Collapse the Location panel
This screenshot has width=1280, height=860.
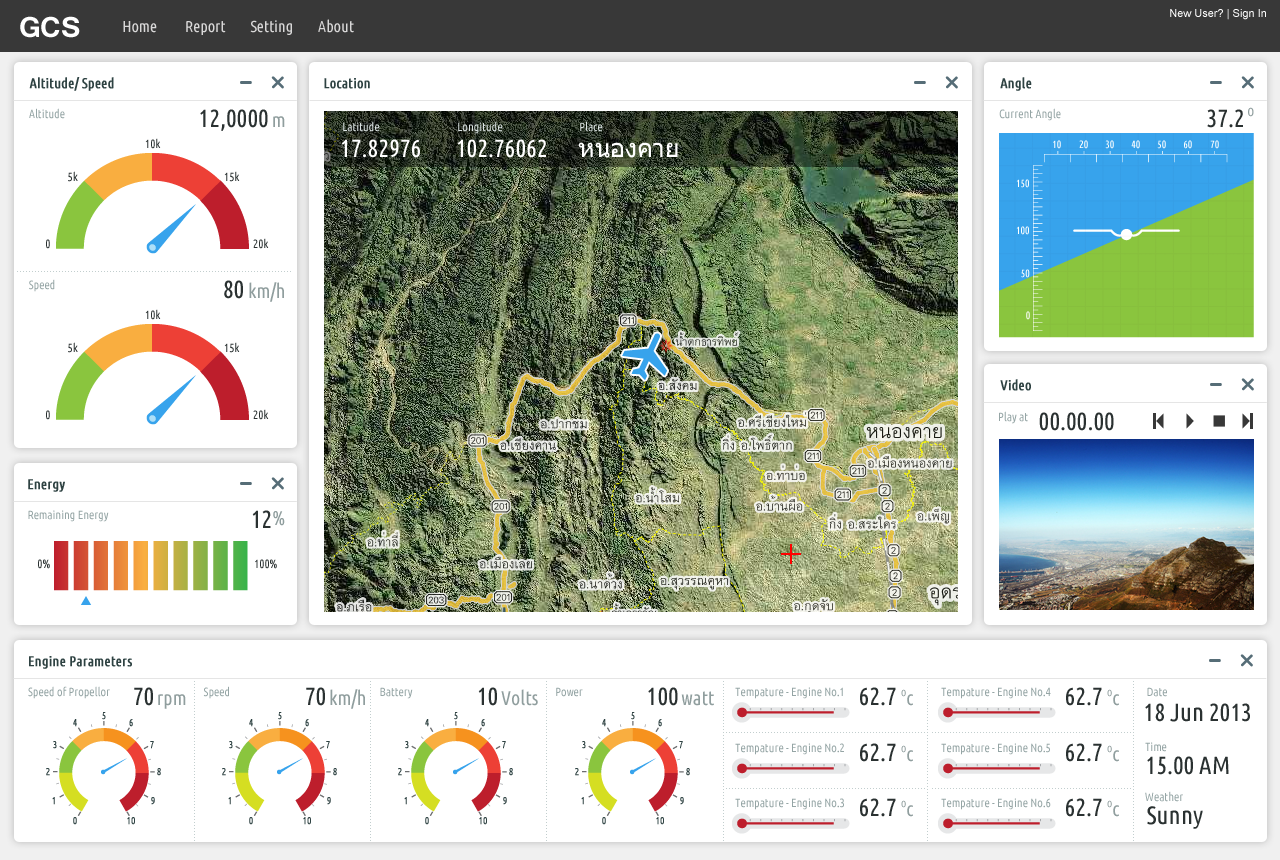click(920, 83)
